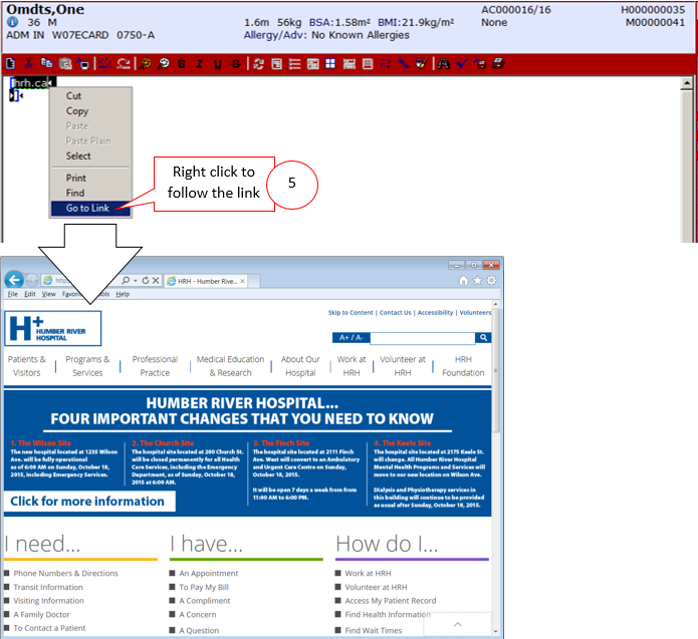Click the scissors Cut icon in toolbar
Image resolution: width=698 pixels, height=639 pixels.
28,63
